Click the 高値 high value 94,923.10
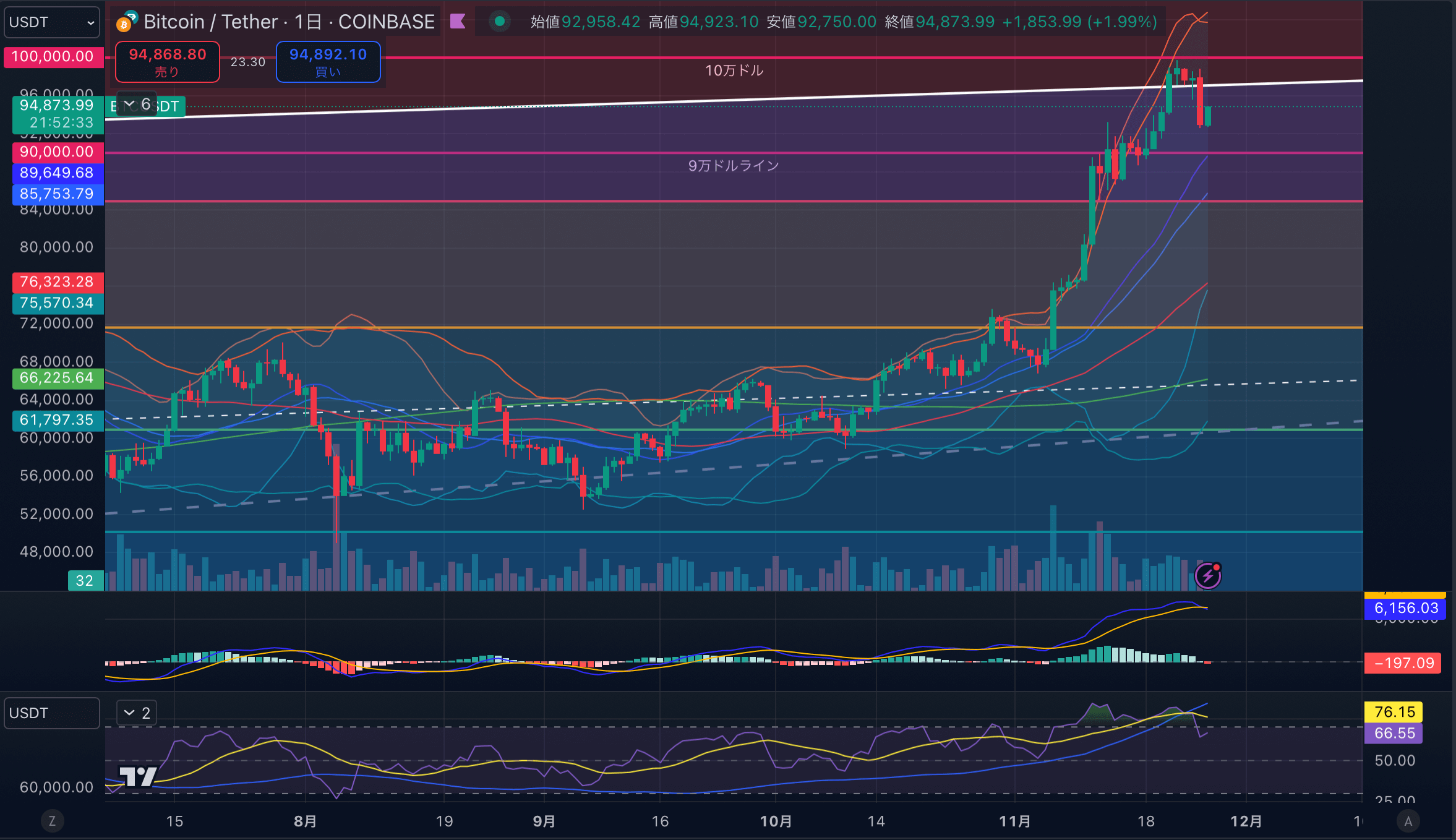 (719, 22)
